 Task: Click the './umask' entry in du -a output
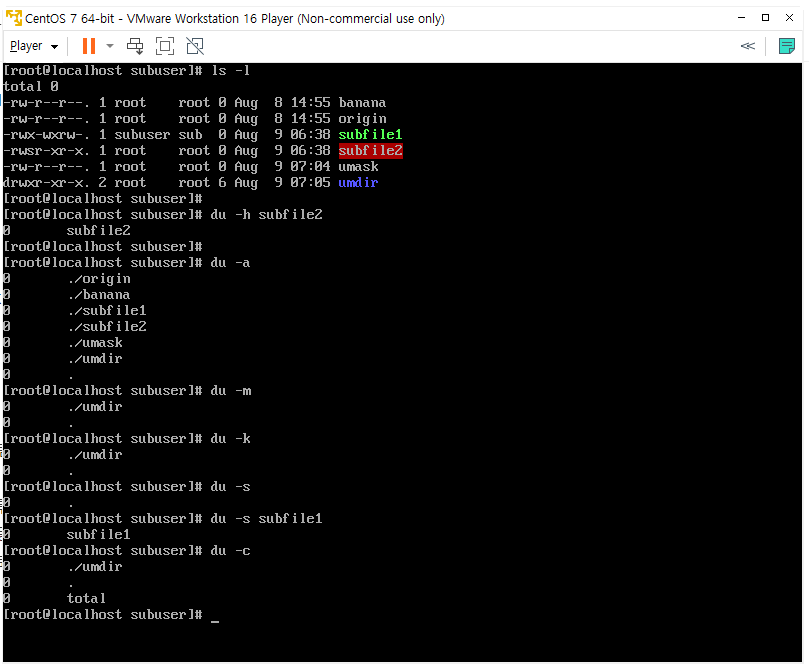pos(95,343)
